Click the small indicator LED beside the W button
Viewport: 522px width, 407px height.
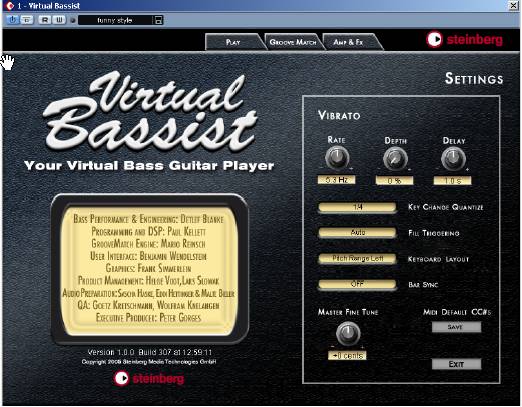73,20
